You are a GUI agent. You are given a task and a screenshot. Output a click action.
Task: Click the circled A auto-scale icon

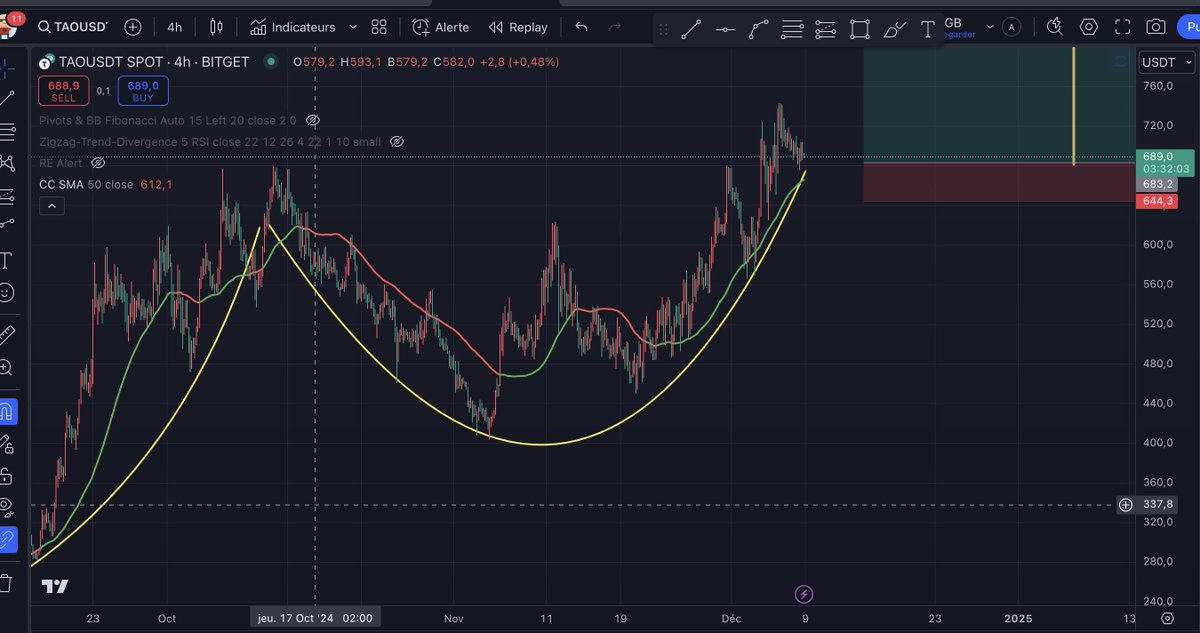1013,27
